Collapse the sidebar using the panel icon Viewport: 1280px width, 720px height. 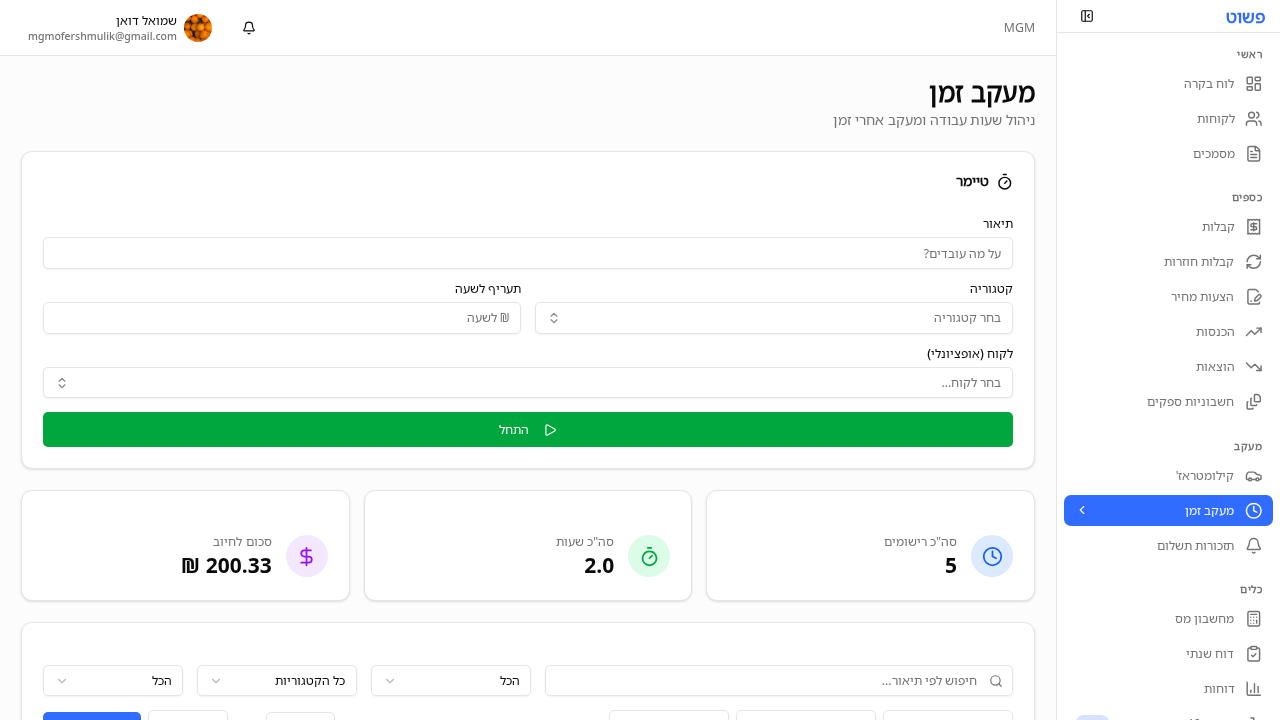(1087, 16)
